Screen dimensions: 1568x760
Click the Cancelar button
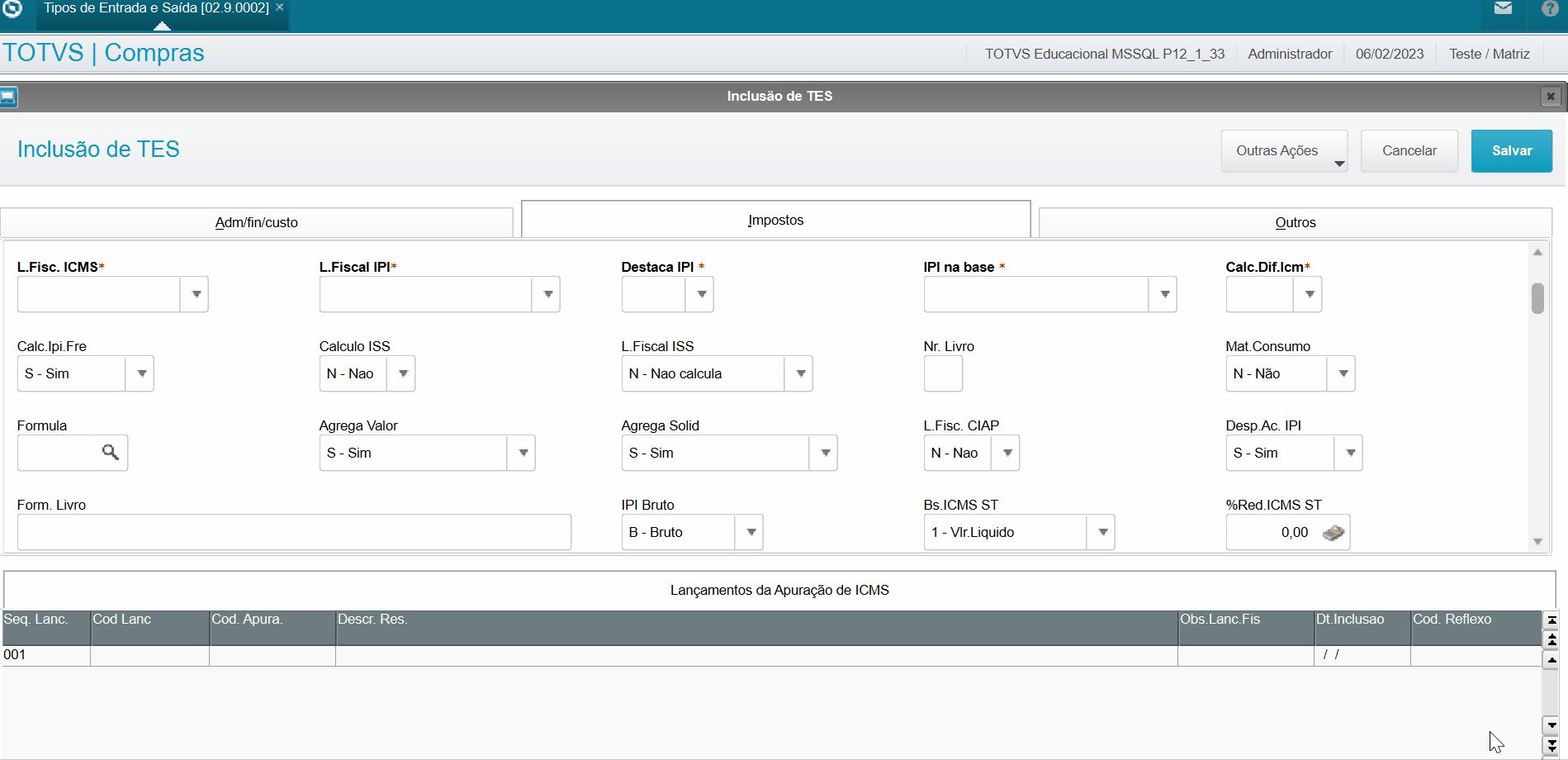tap(1409, 150)
